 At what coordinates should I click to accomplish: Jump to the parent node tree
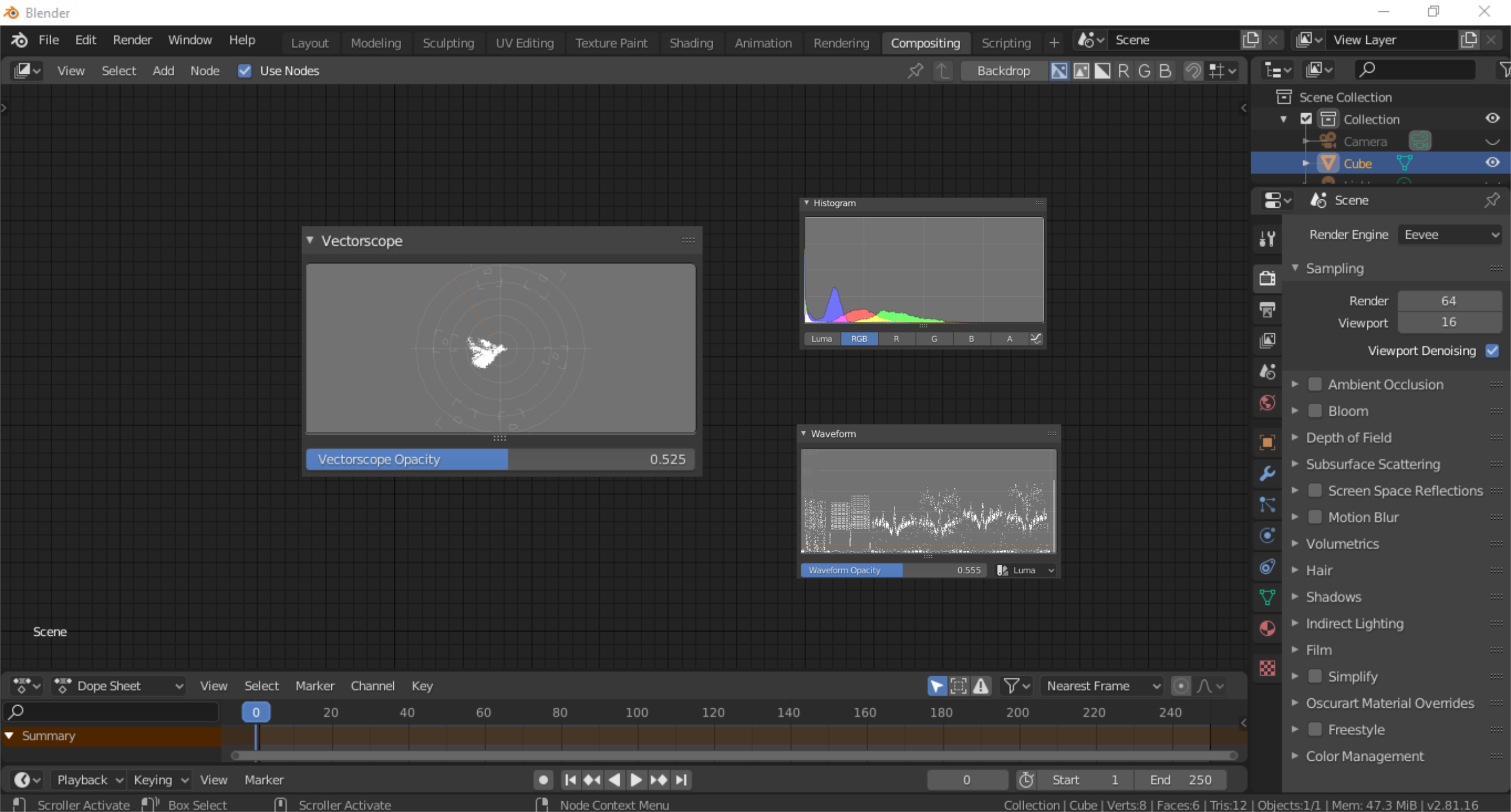(943, 71)
